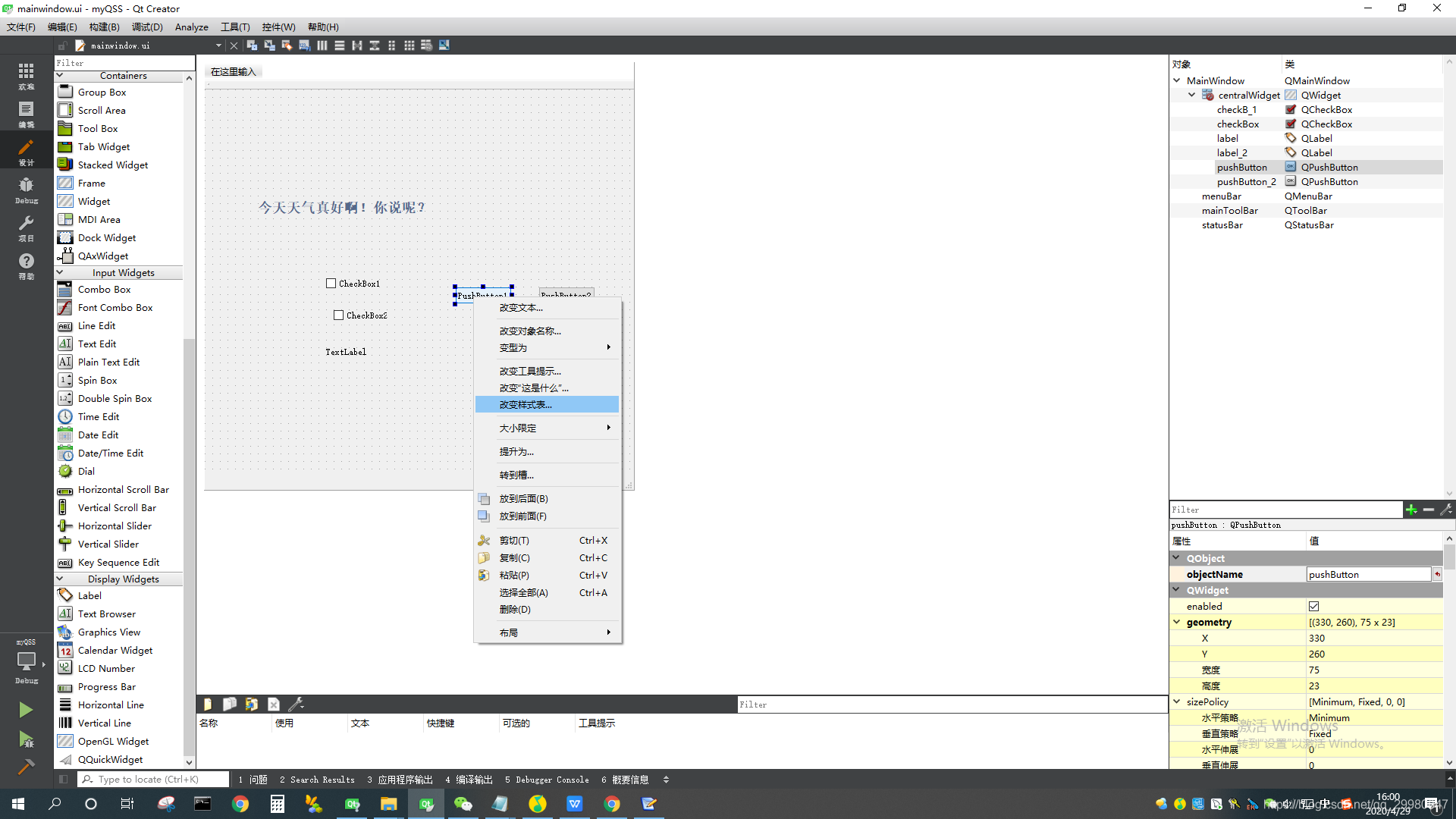Switch to Debug mode in left sidebar
The width and height of the screenshot is (1456, 819).
[x=26, y=190]
